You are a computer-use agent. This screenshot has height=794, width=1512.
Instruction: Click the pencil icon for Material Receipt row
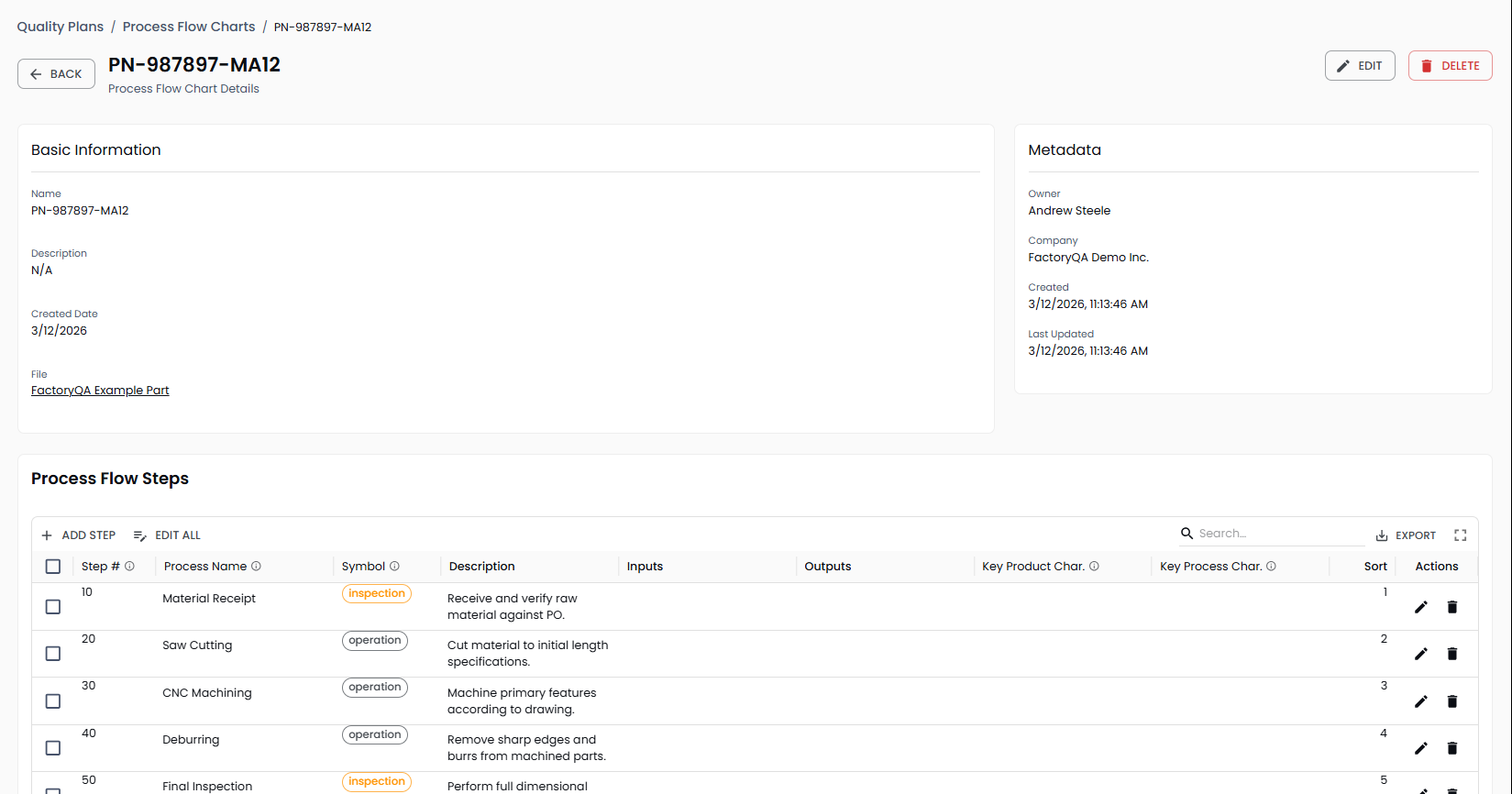pyautogui.click(x=1420, y=607)
